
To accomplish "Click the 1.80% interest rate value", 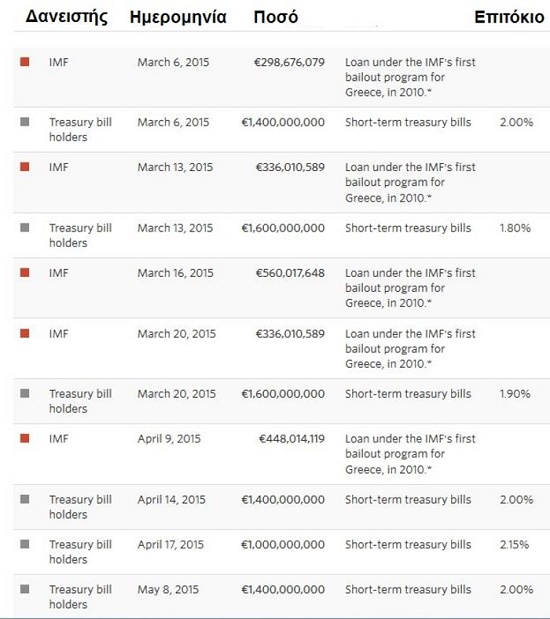I will [x=515, y=228].
